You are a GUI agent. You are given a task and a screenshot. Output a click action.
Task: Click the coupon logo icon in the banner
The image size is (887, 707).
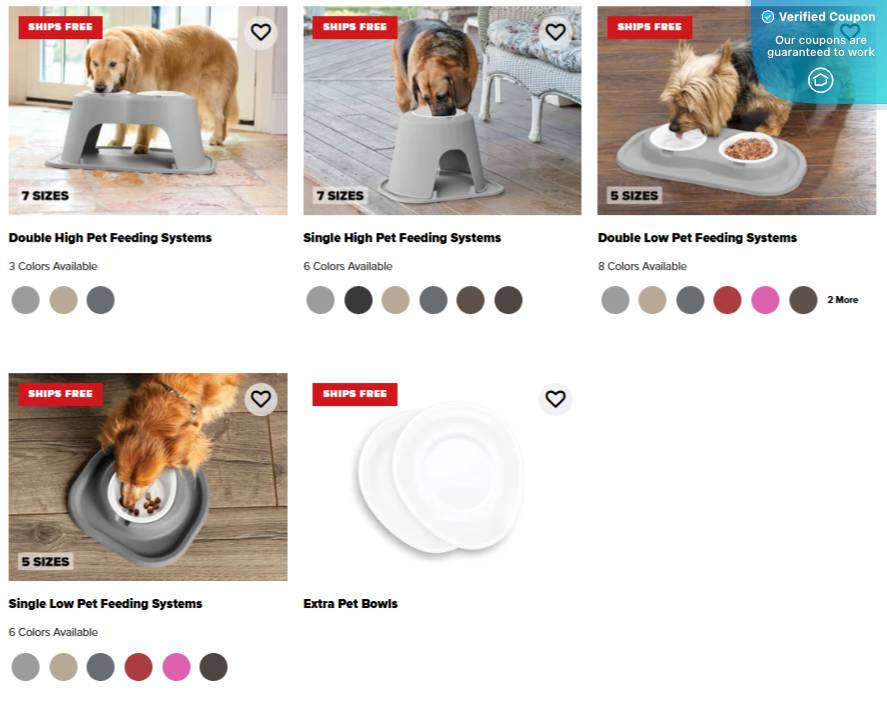pos(820,80)
